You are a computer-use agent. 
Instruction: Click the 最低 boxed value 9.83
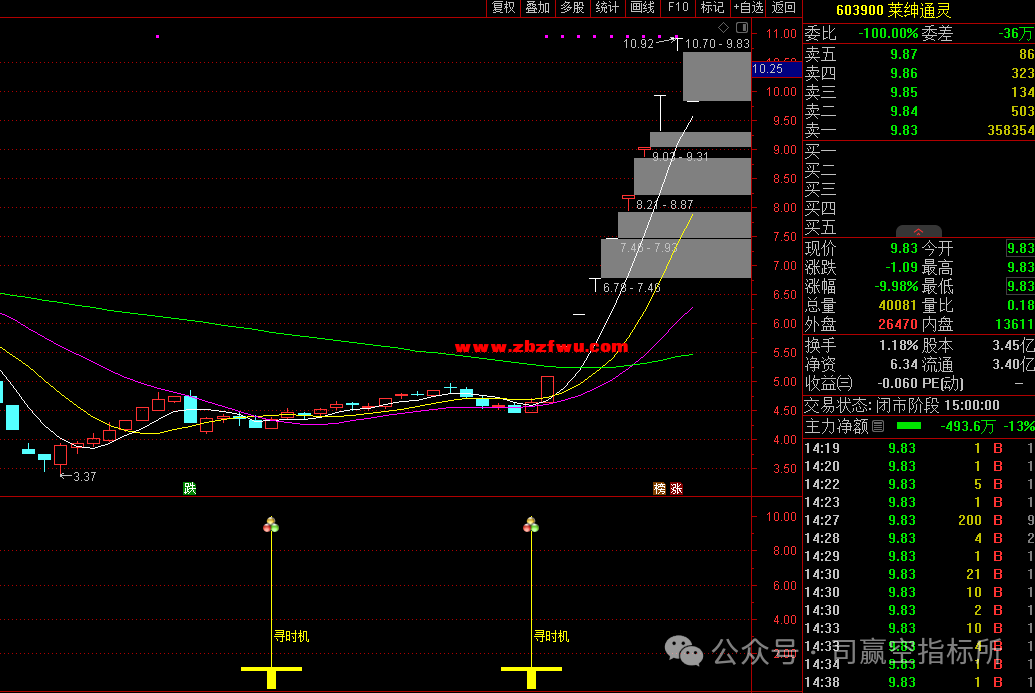coord(1020,286)
